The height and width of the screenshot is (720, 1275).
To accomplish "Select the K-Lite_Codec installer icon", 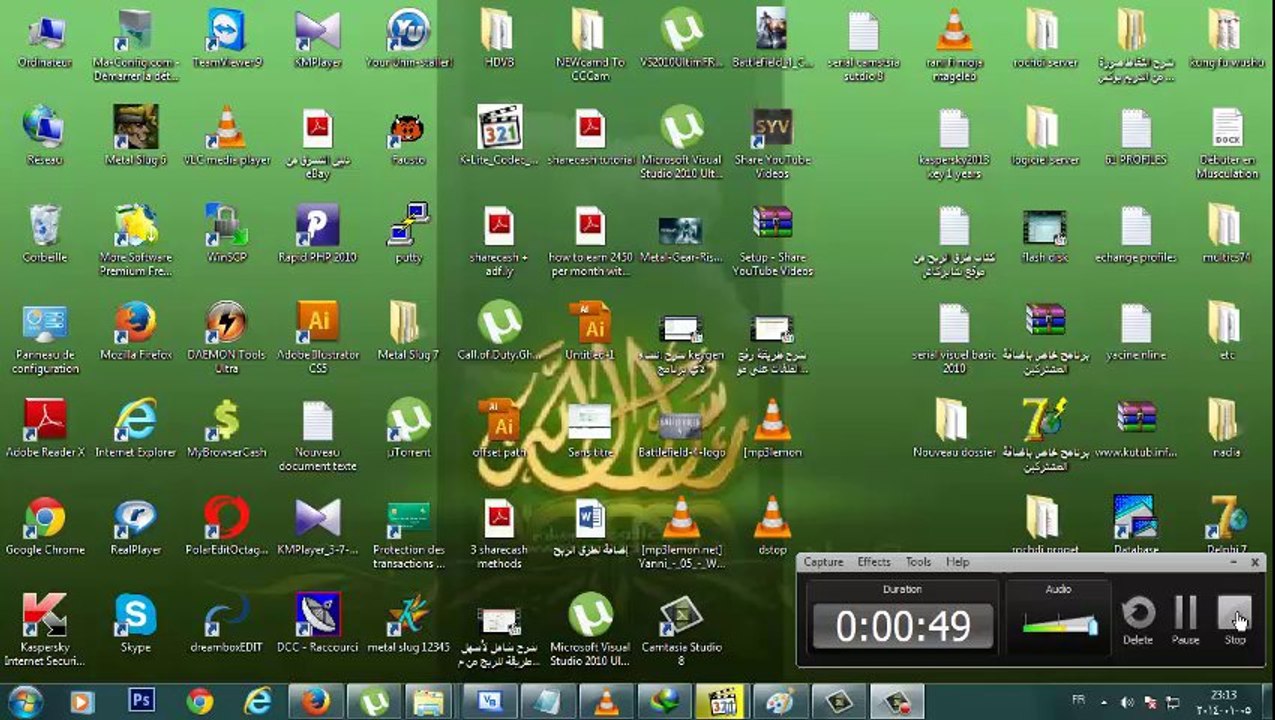I will 499,136.
